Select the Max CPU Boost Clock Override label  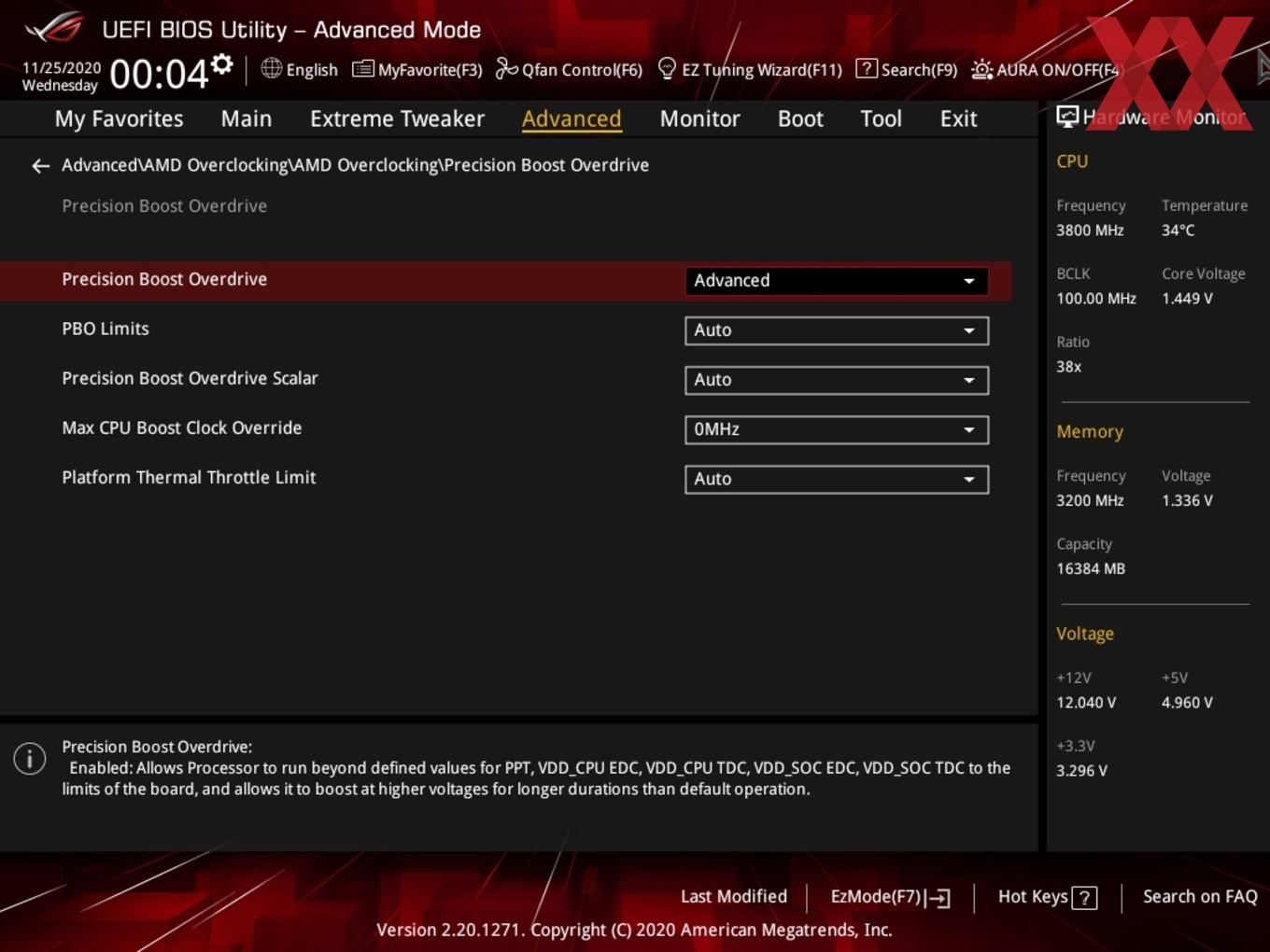click(182, 427)
